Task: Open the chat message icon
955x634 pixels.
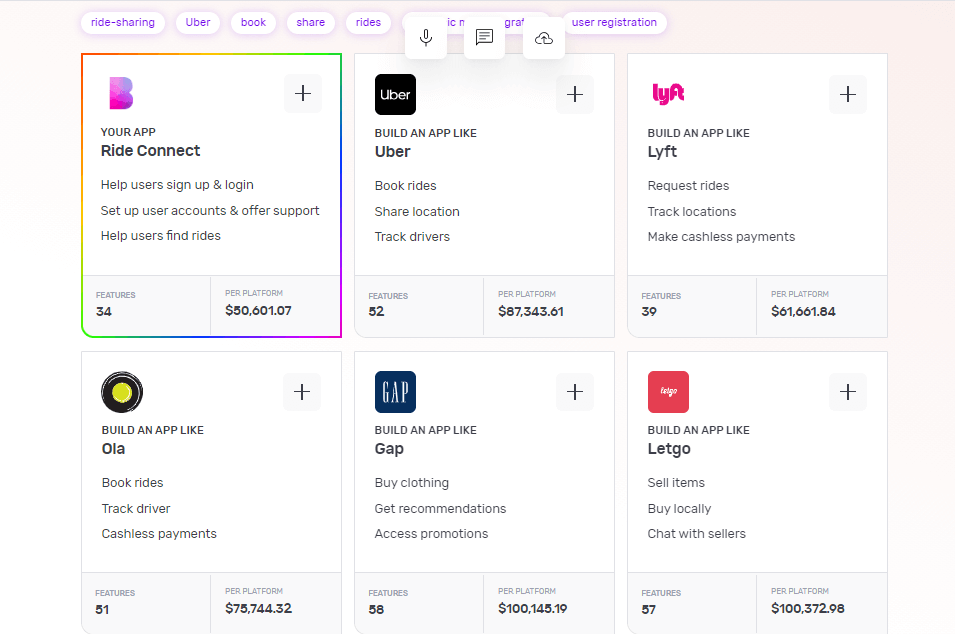Action: [484, 38]
